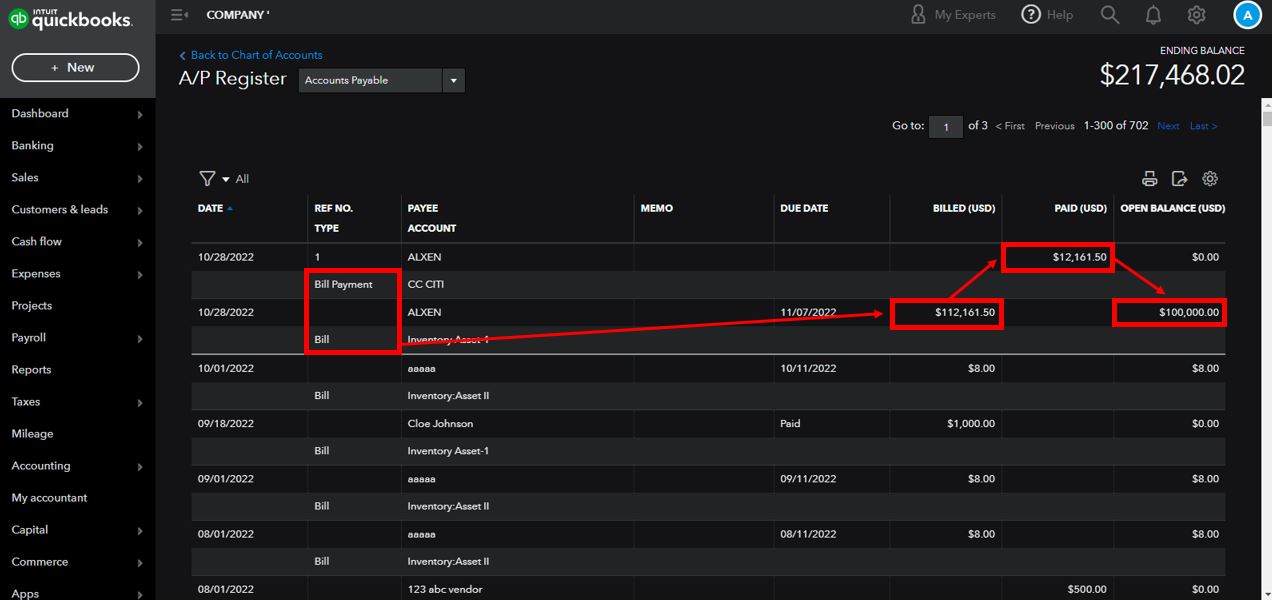Follow Back to Chart of Accounts link
The image size is (1272, 600).
point(256,55)
